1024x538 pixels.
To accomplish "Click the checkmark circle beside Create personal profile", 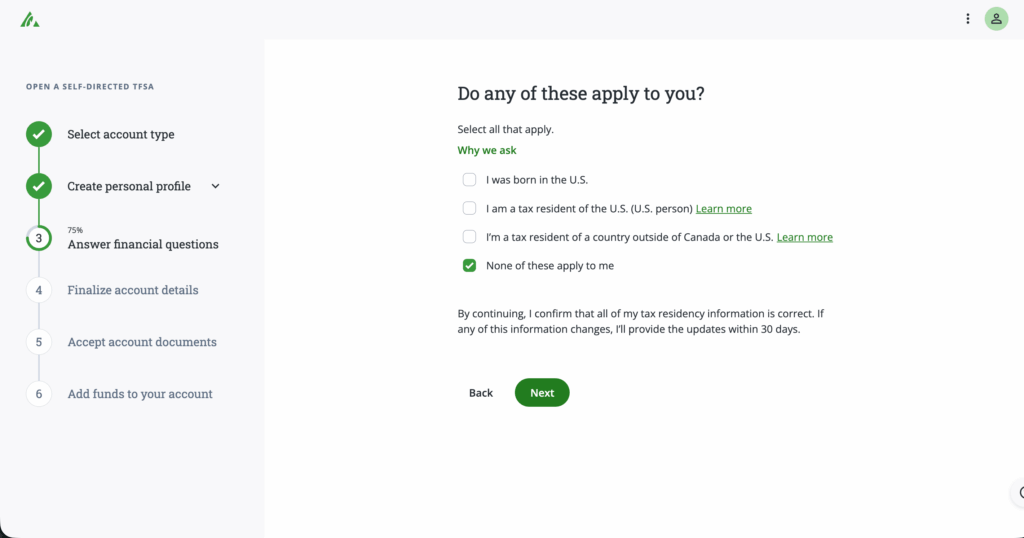I will pos(39,186).
